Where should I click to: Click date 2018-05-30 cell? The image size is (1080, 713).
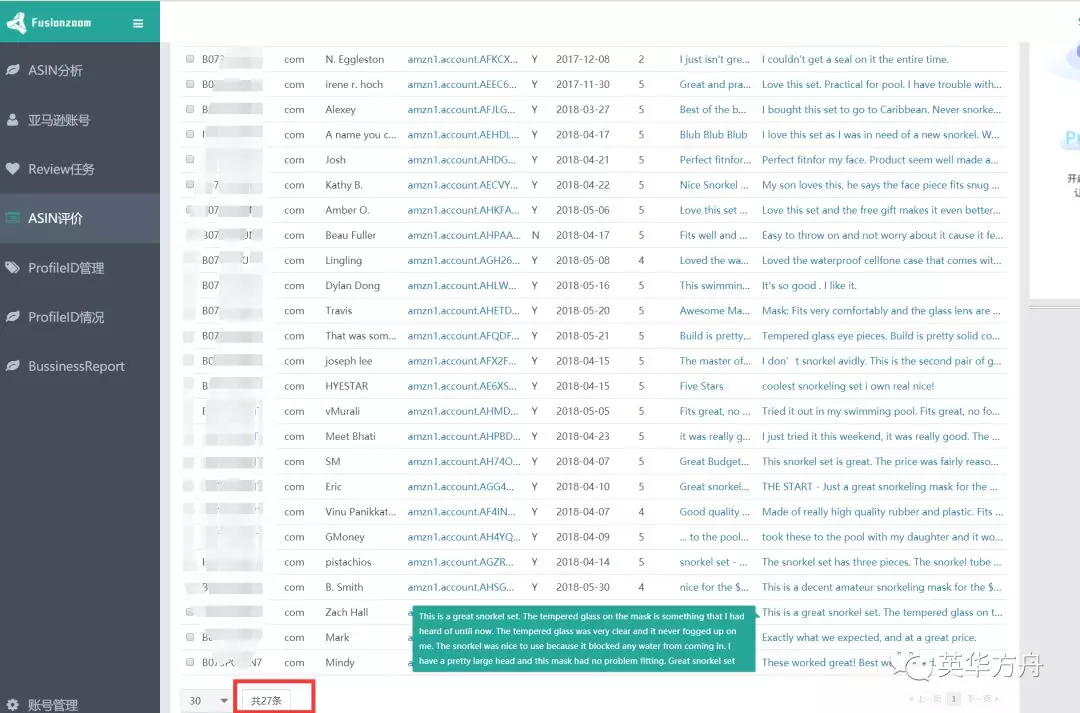[583, 587]
